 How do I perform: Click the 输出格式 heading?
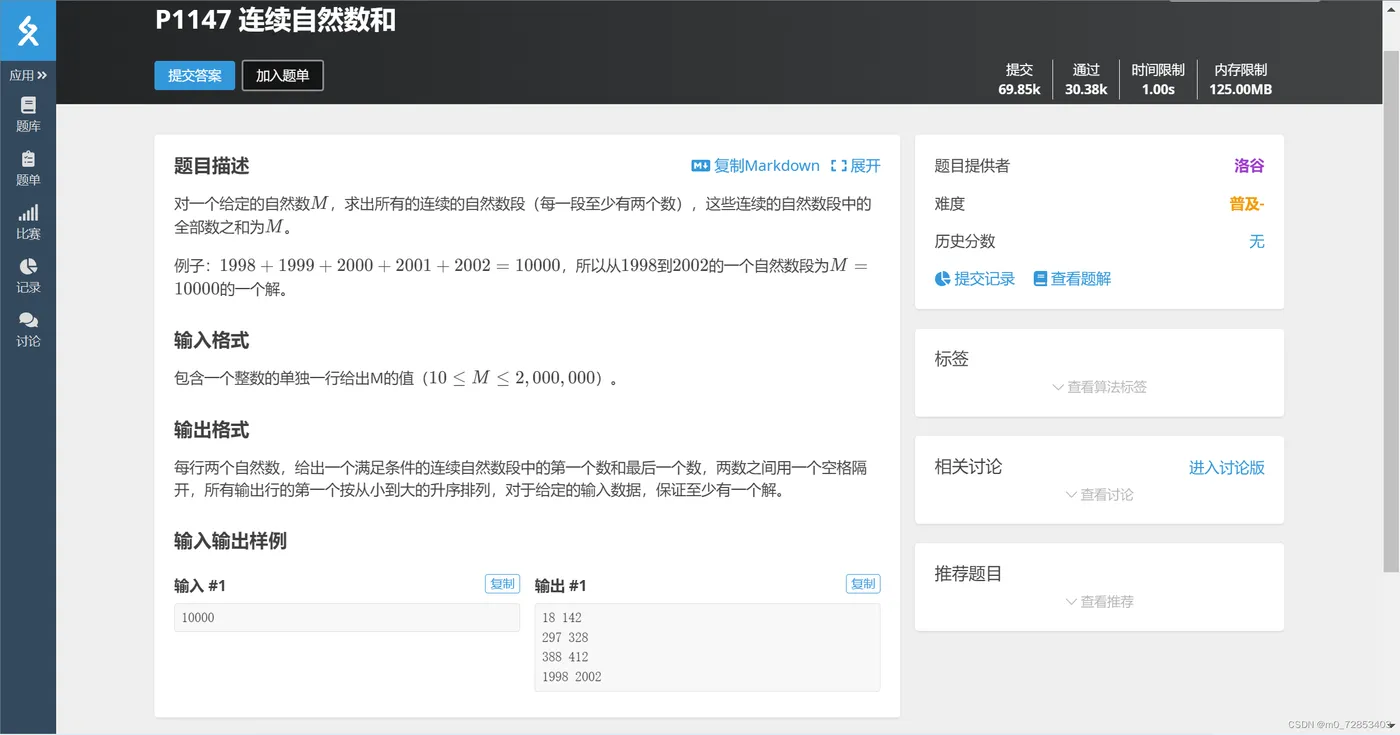coord(211,430)
